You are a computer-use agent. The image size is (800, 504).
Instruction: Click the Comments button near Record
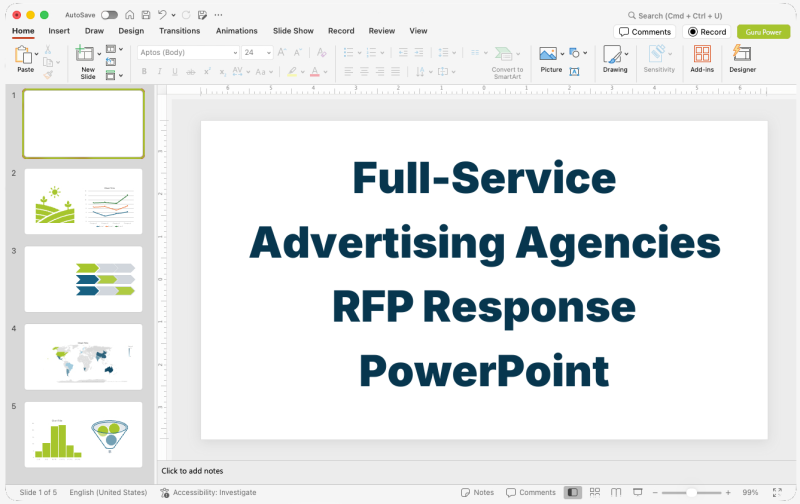tap(644, 32)
